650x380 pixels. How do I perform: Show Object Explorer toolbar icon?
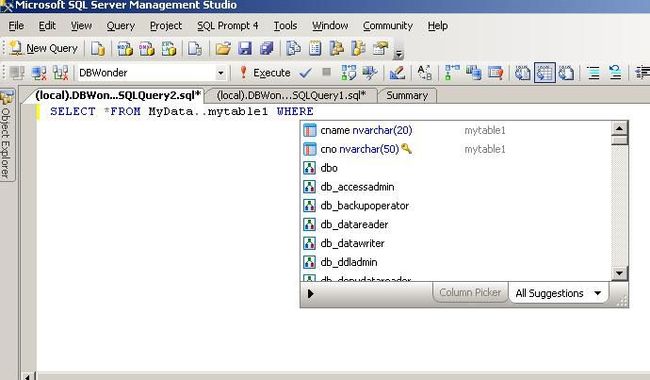[337, 48]
